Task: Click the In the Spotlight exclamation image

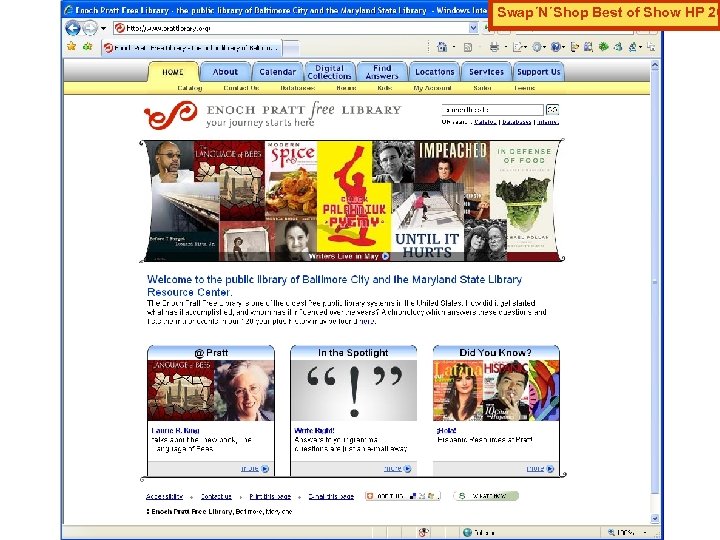Action: pyautogui.click(x=354, y=390)
